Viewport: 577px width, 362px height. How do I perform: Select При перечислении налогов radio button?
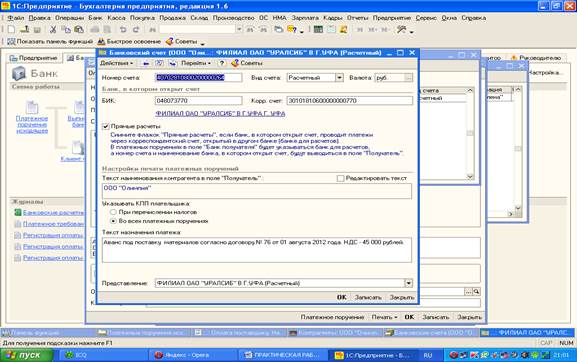[113, 212]
